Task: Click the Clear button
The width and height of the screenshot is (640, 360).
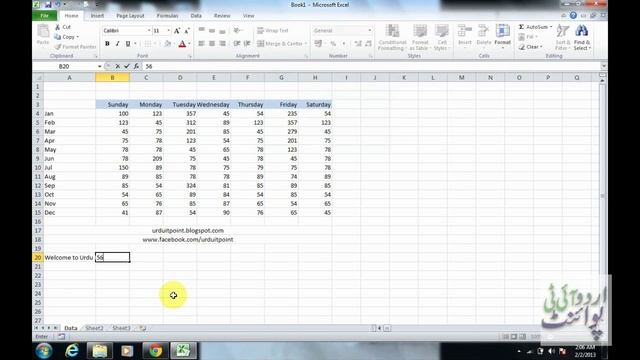Action: [x=530, y=47]
